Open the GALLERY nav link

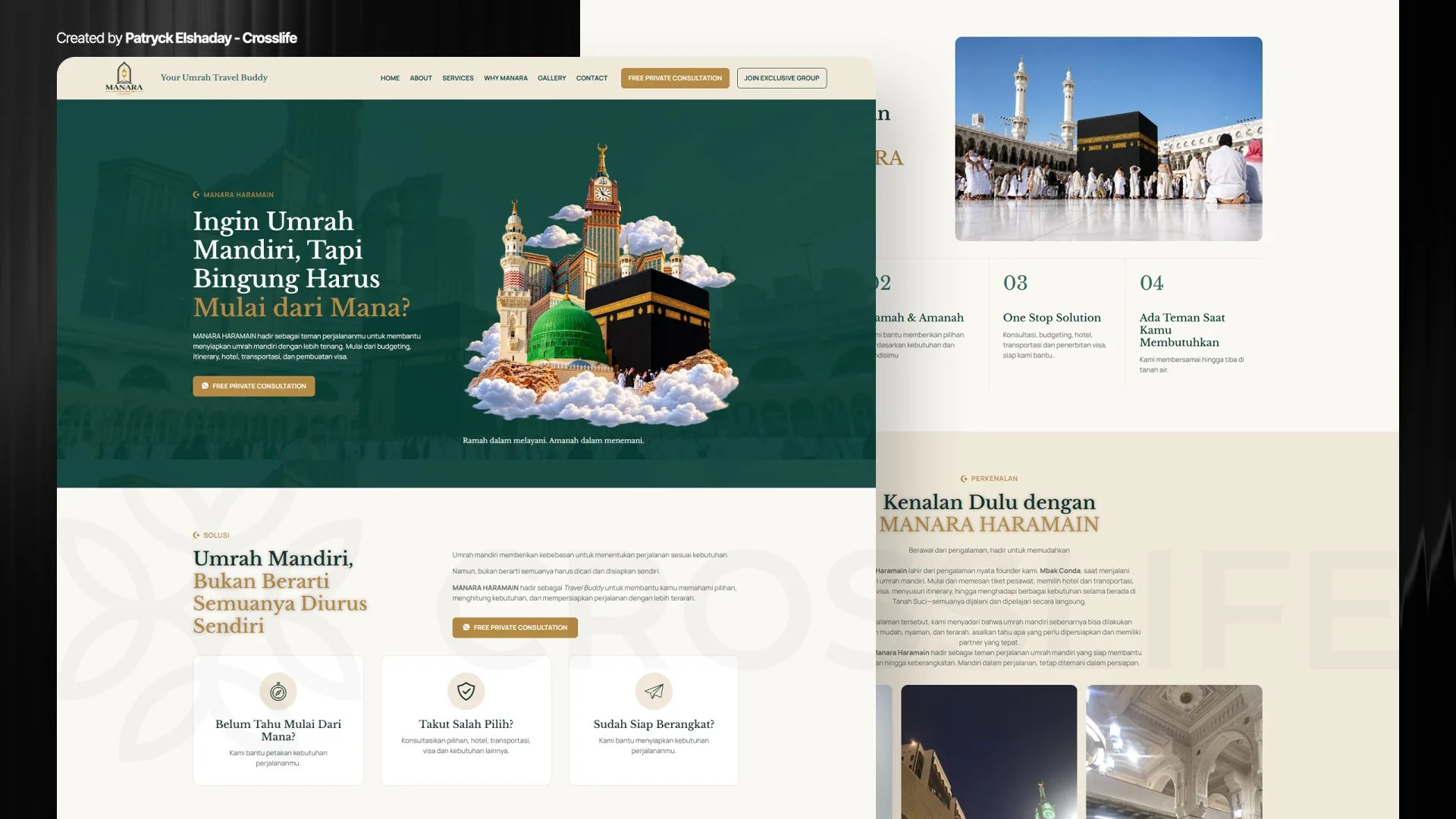(x=552, y=78)
